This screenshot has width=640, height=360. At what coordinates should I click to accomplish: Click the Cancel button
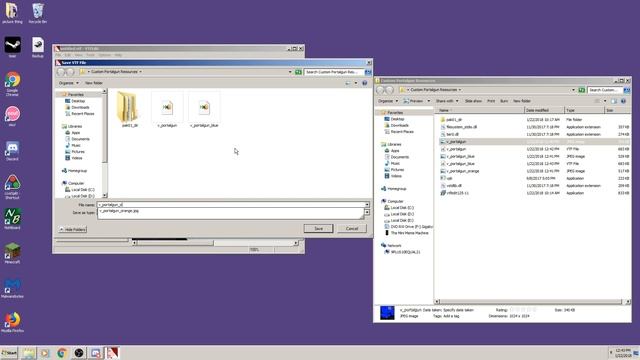352,229
